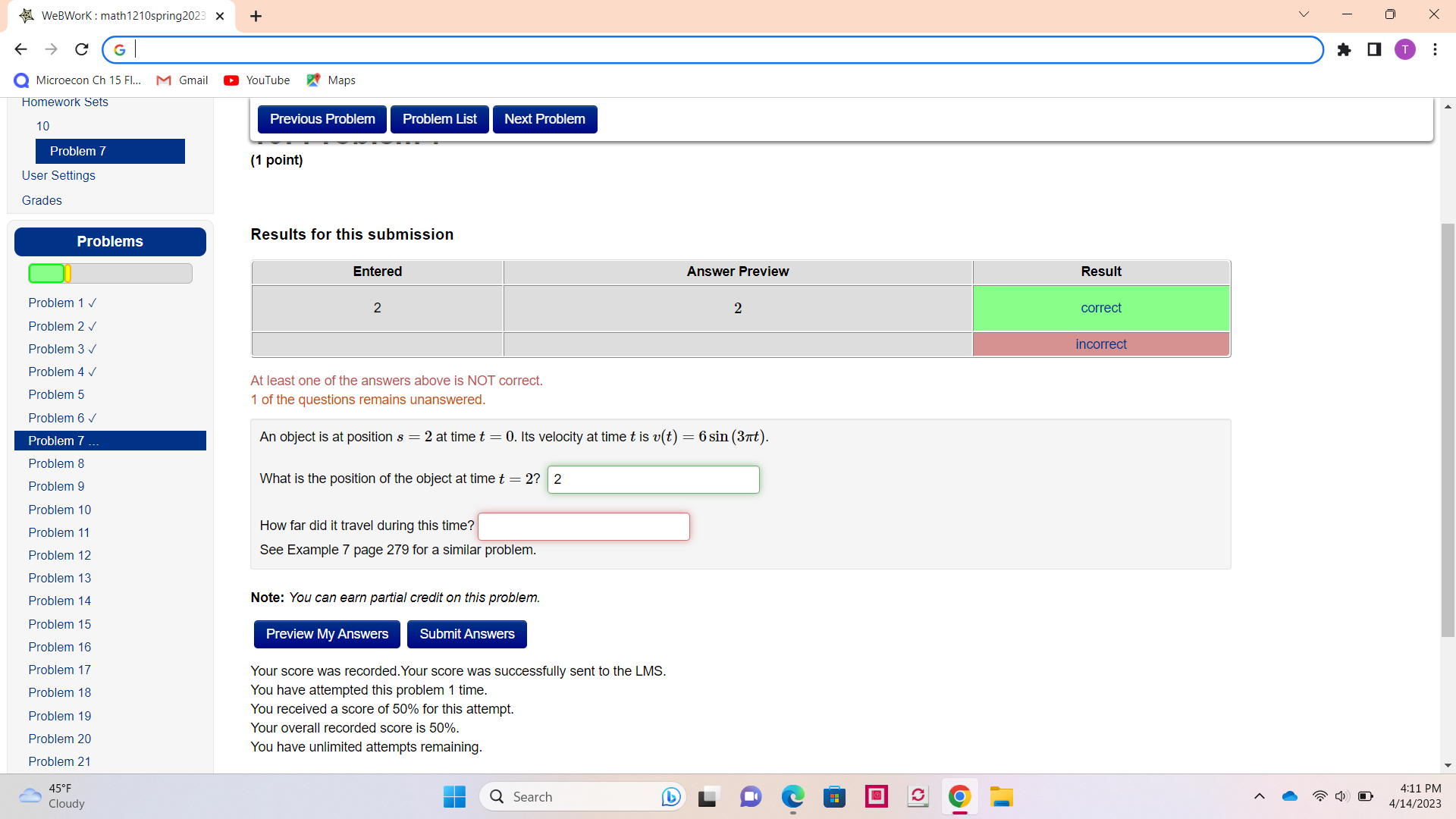Click the volume icon in the system tray
Screen dimensions: 1456x819
(x=1342, y=796)
